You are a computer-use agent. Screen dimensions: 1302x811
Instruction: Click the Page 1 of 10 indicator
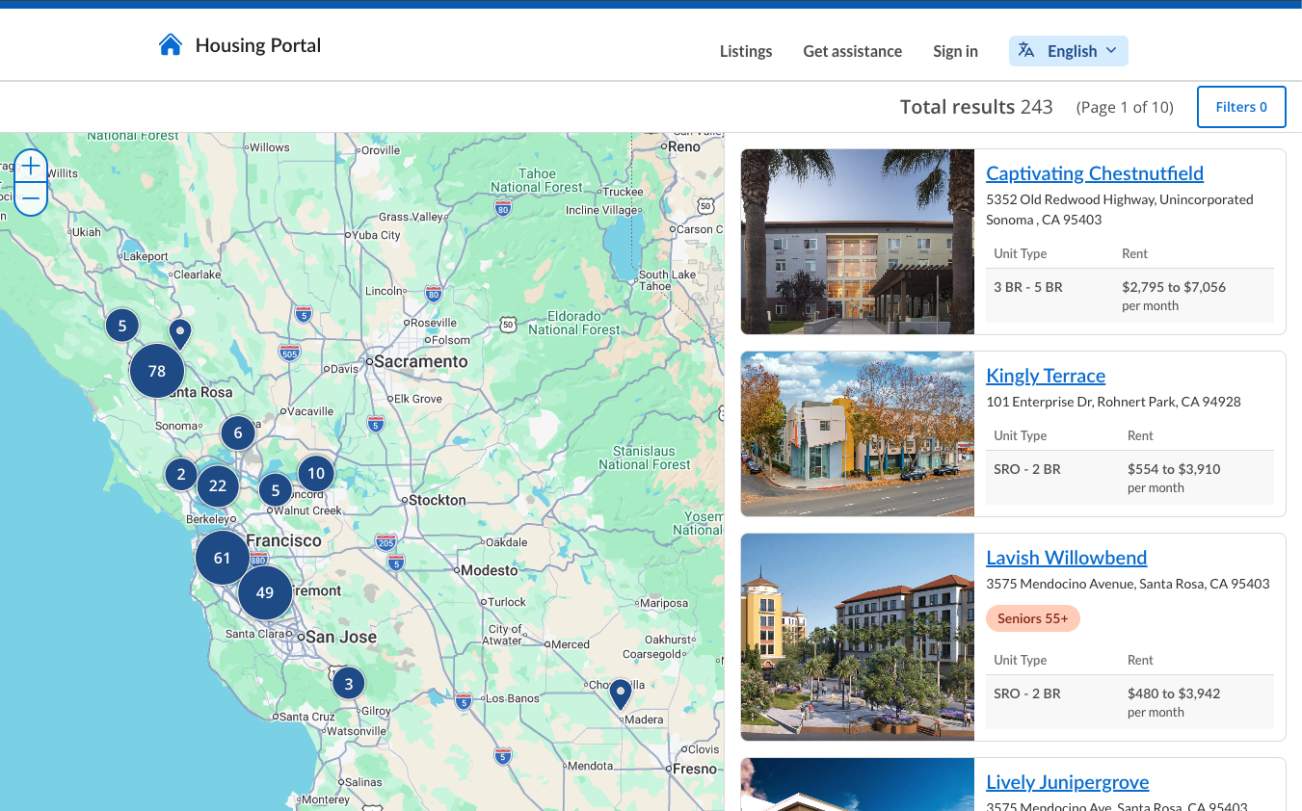point(1125,107)
